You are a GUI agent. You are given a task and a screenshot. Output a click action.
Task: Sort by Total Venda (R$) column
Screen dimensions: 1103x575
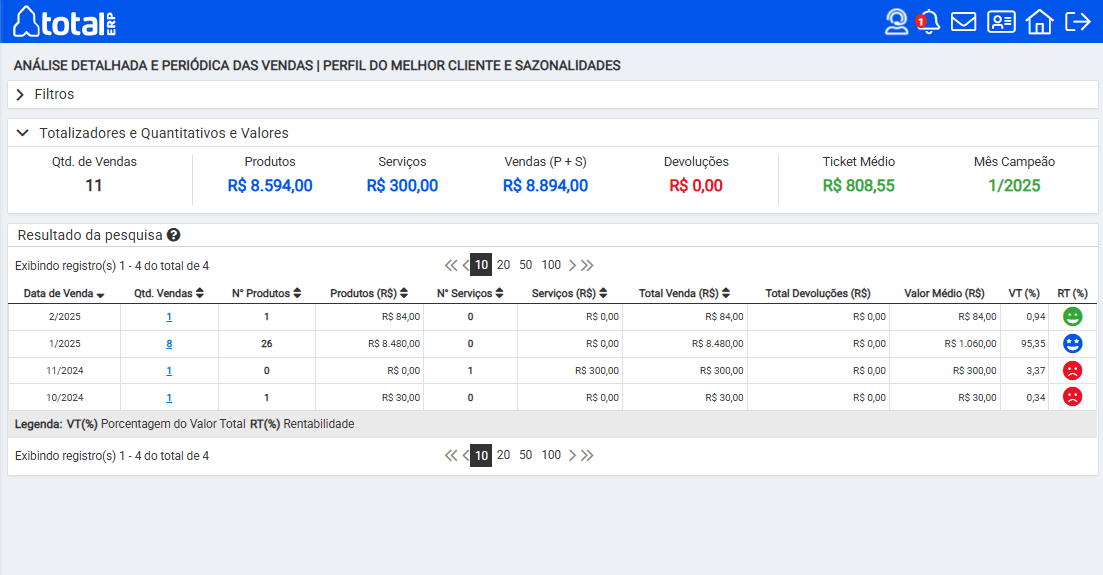[x=684, y=294]
